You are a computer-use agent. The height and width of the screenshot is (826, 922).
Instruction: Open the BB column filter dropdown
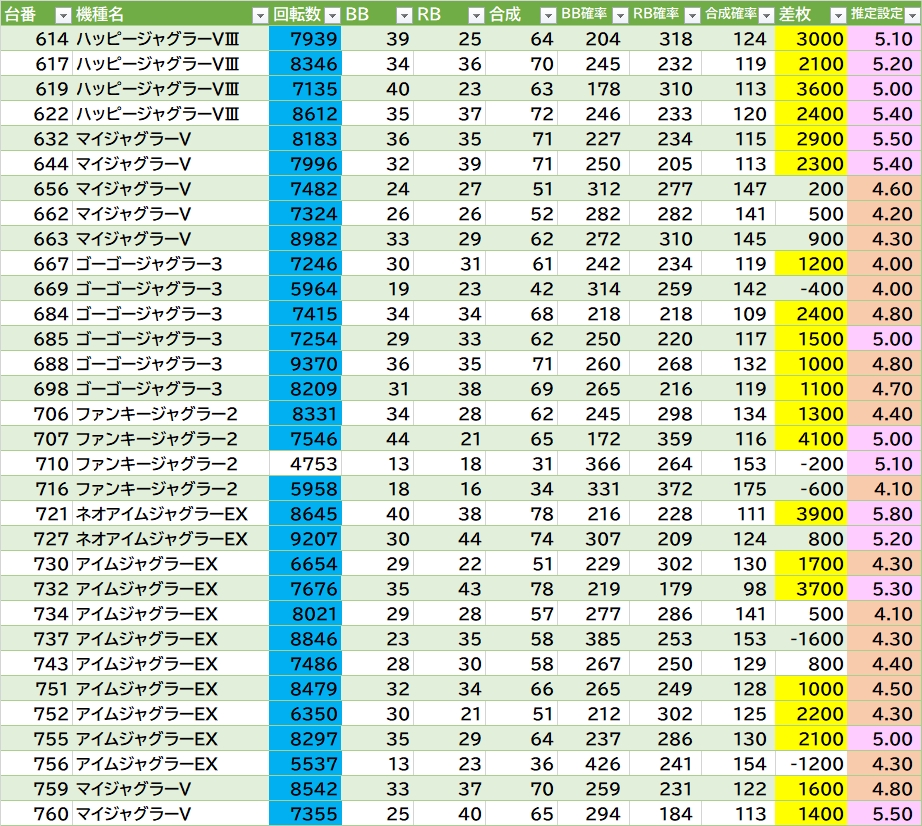(x=403, y=15)
